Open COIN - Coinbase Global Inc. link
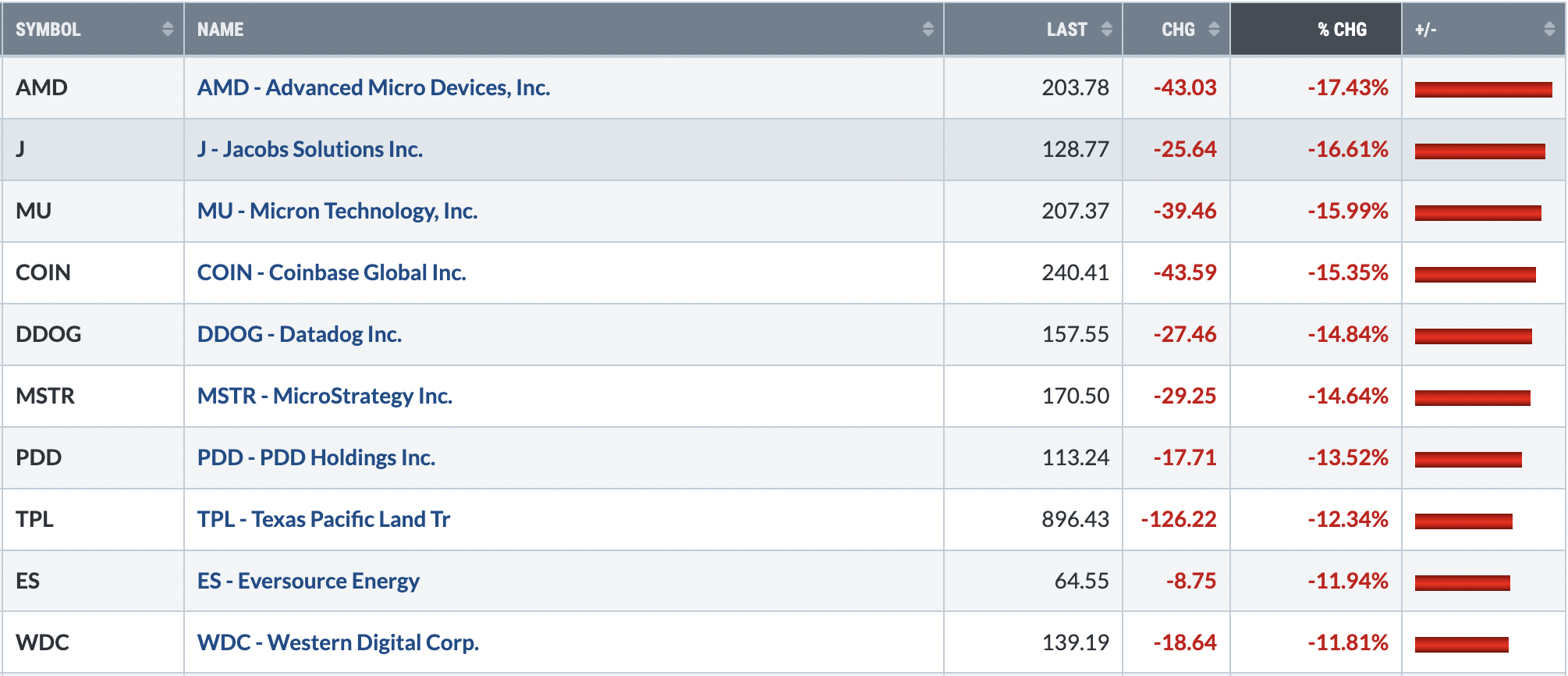This screenshot has height=676, width=1568. 332,272
